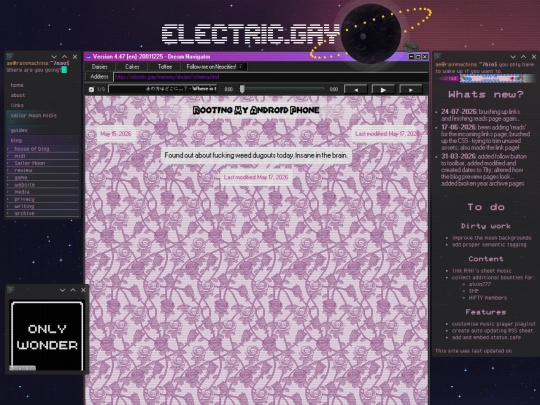Image resolution: width=540 pixels, height=405 pixels.
Task: Click the pixel banner image in Whats new panel
Action: pyautogui.click(x=492, y=79)
